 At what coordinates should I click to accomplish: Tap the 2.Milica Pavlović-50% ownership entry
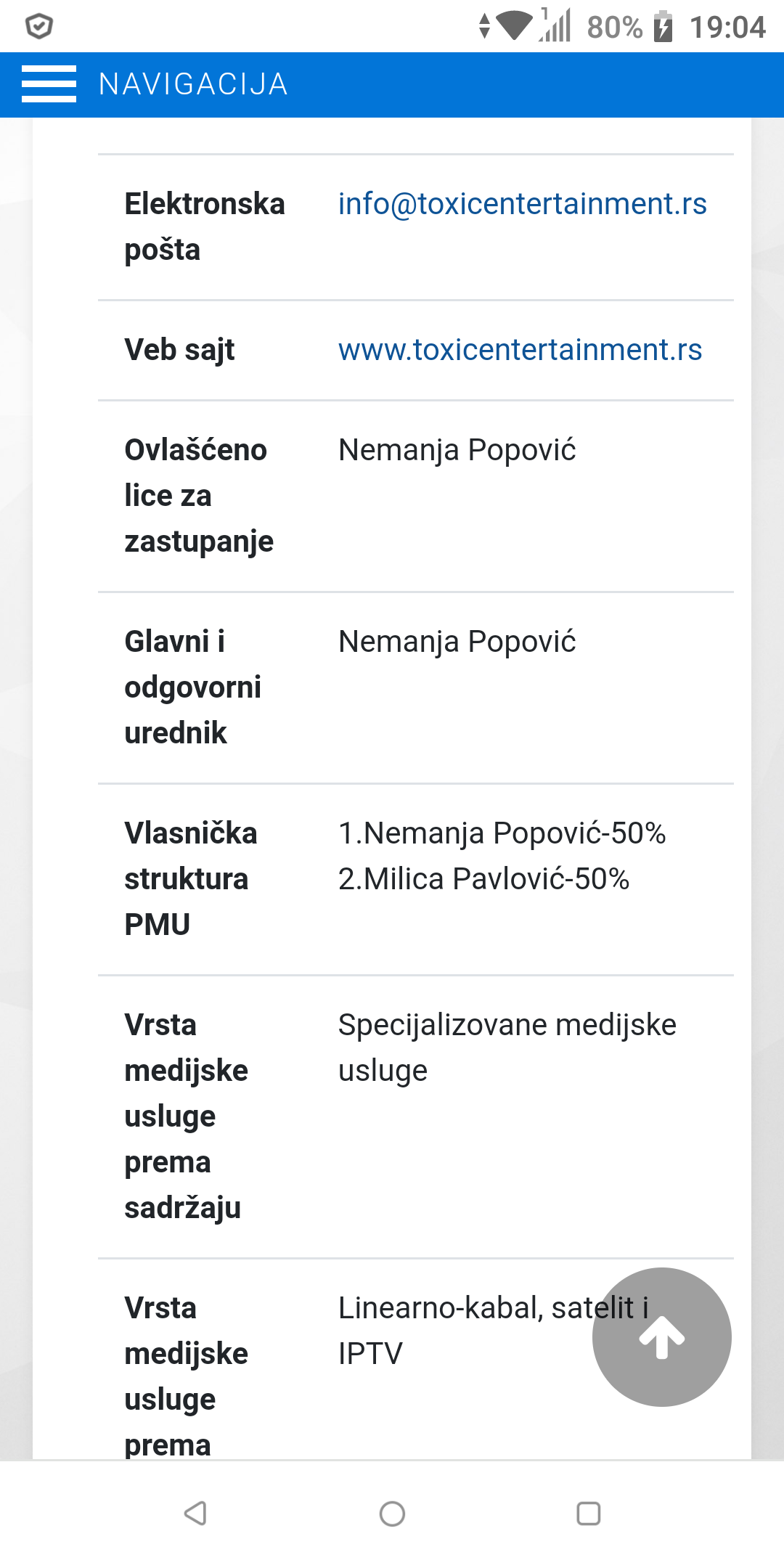pos(484,879)
